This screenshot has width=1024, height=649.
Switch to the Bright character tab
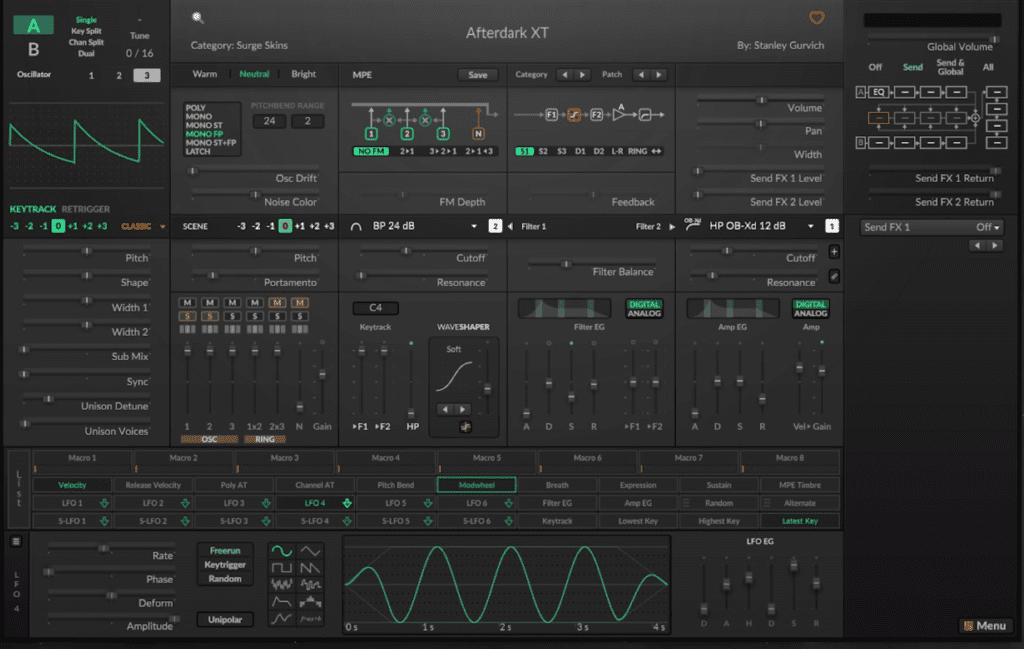click(303, 74)
